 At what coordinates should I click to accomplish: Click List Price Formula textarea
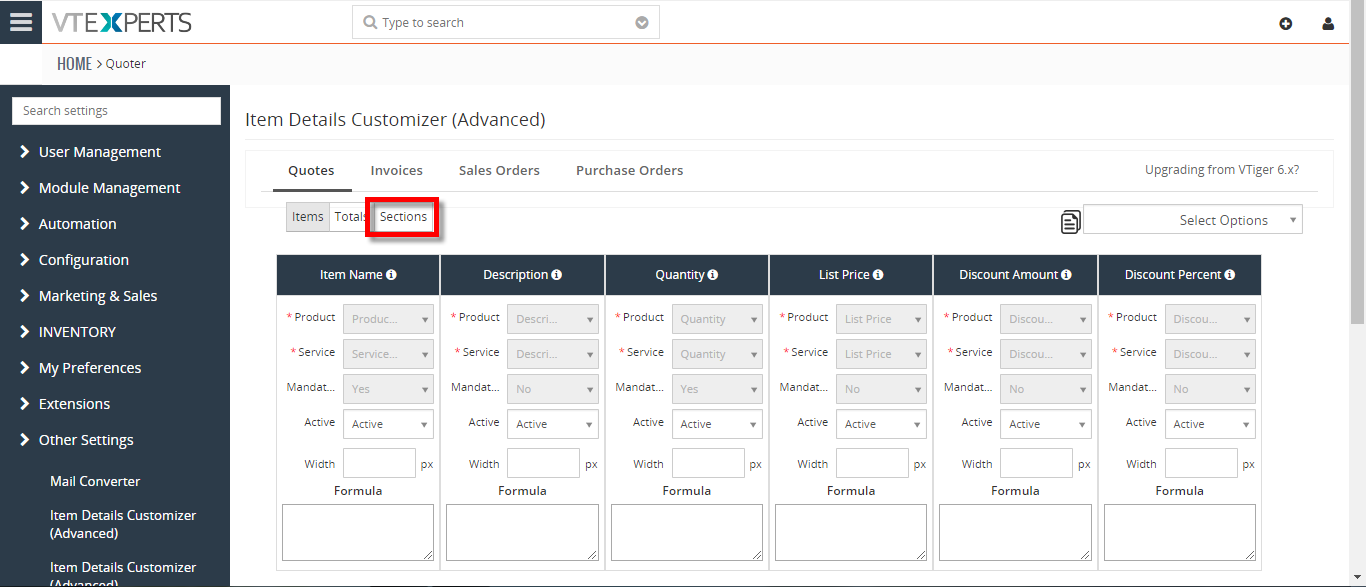point(851,532)
